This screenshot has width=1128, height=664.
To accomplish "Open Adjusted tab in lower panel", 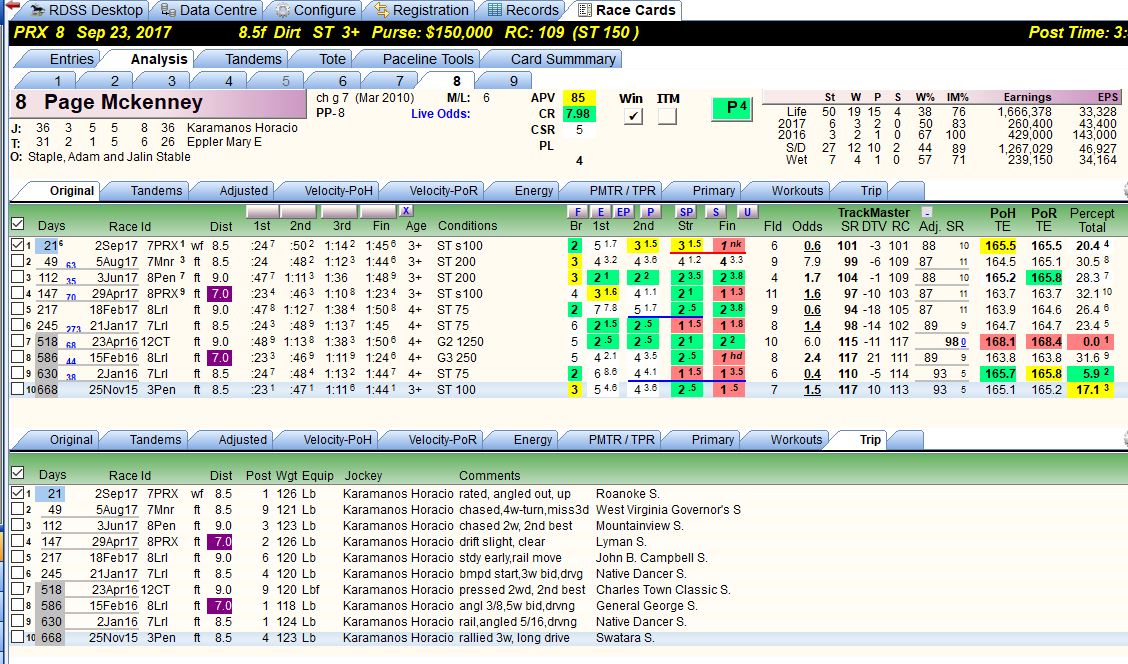I will [x=242, y=440].
